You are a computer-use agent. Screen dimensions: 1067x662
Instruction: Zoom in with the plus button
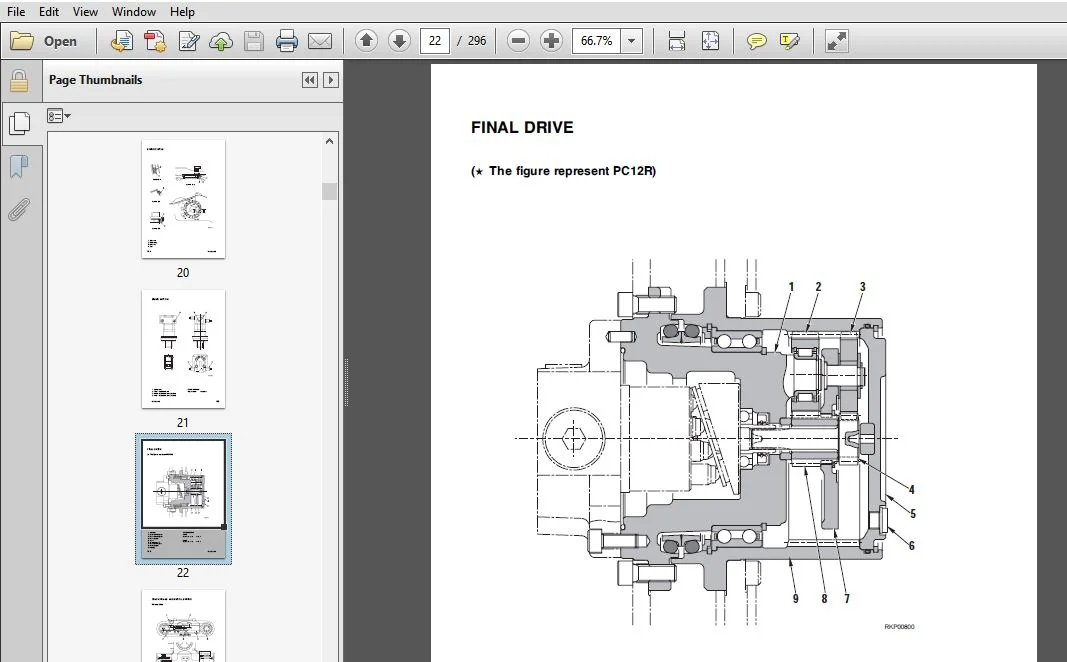(551, 41)
